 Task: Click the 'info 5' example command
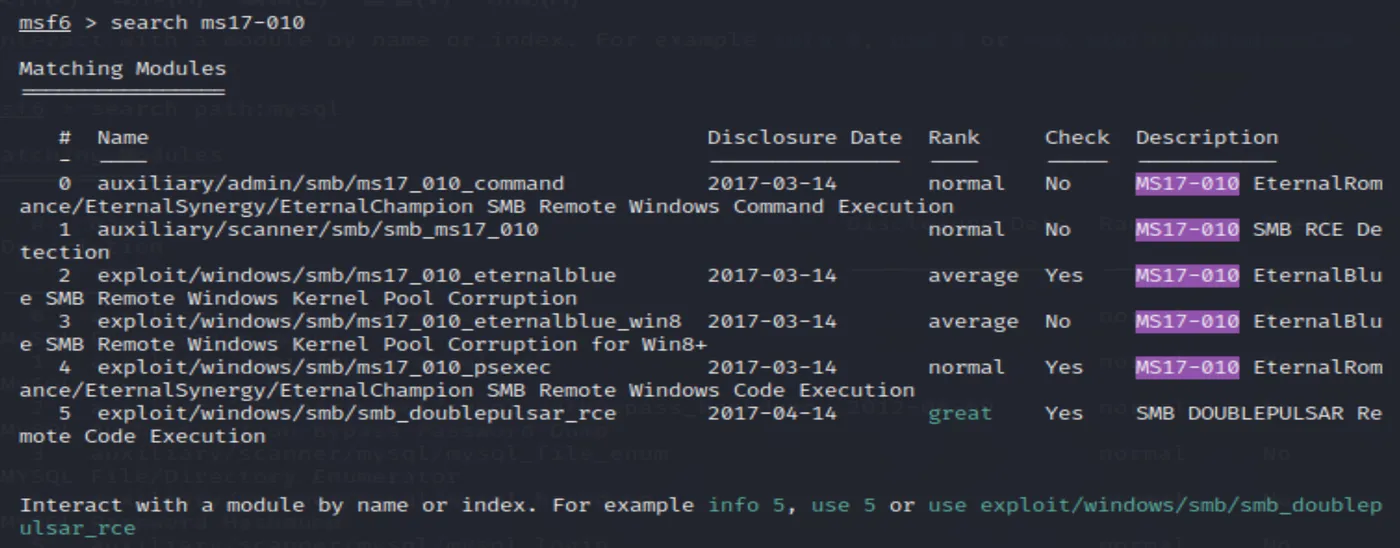pos(747,506)
